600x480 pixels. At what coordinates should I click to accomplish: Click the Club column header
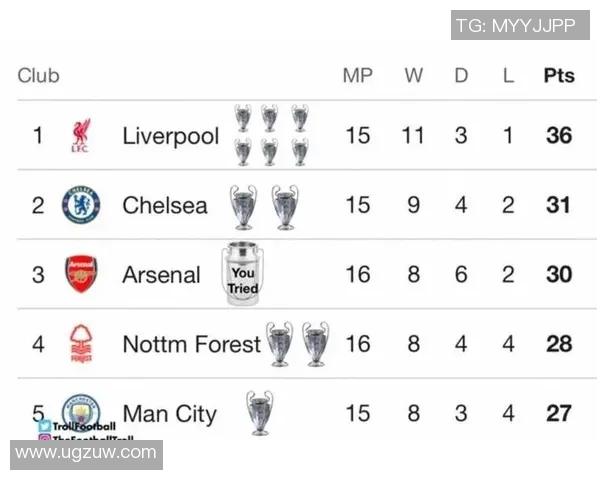[x=39, y=76]
